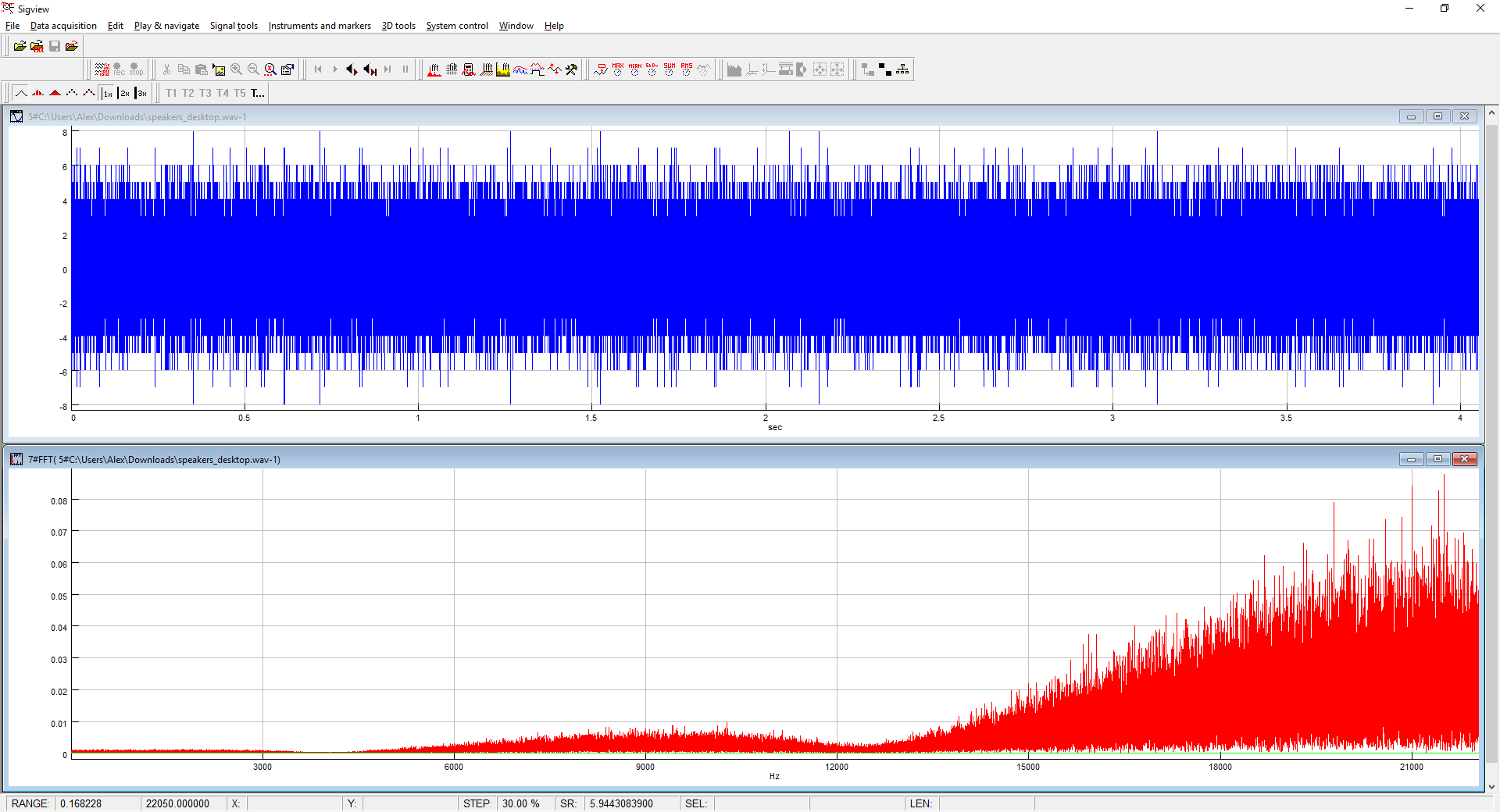Click the SUM instrument dial icon

(x=669, y=69)
